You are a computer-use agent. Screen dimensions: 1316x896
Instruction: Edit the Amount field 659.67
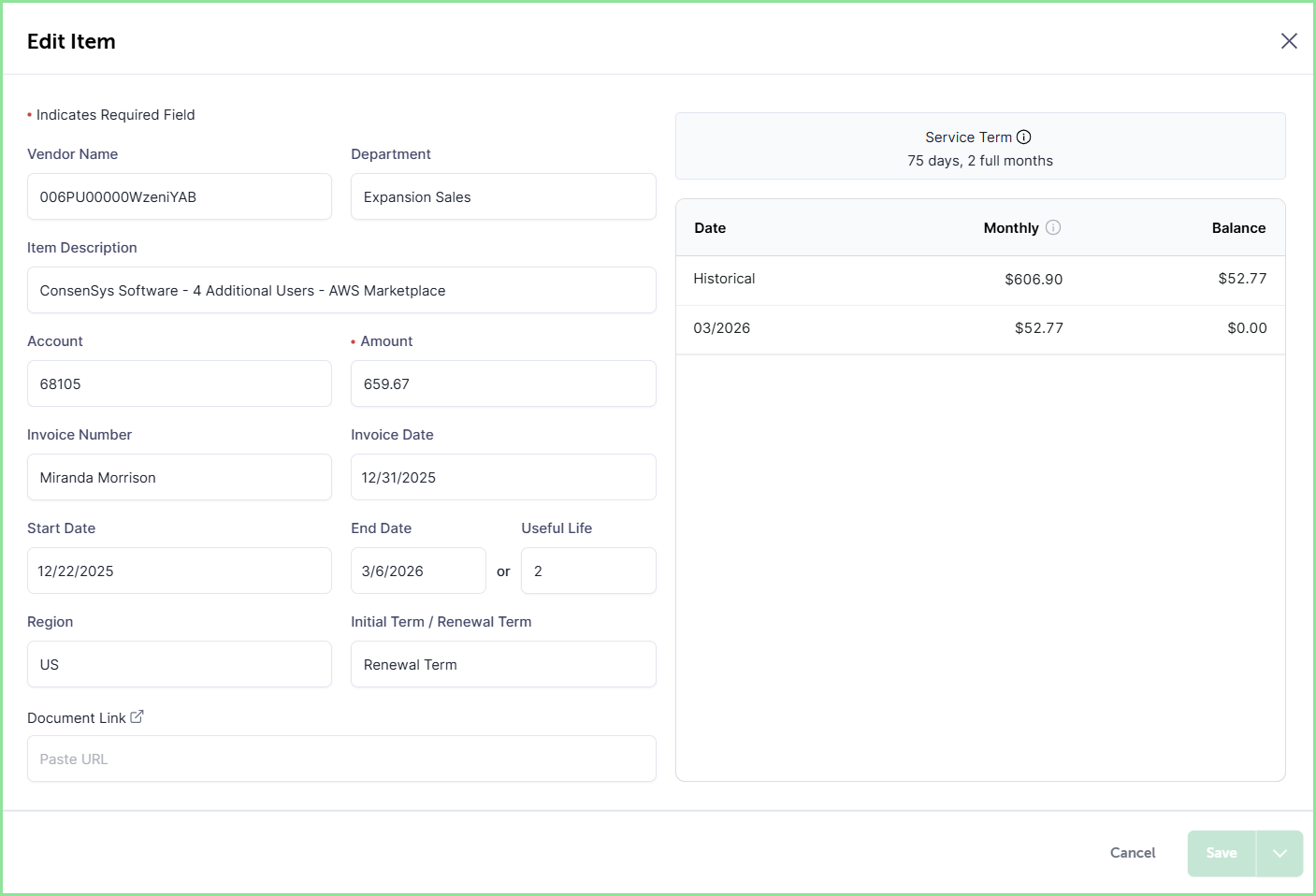coord(503,383)
